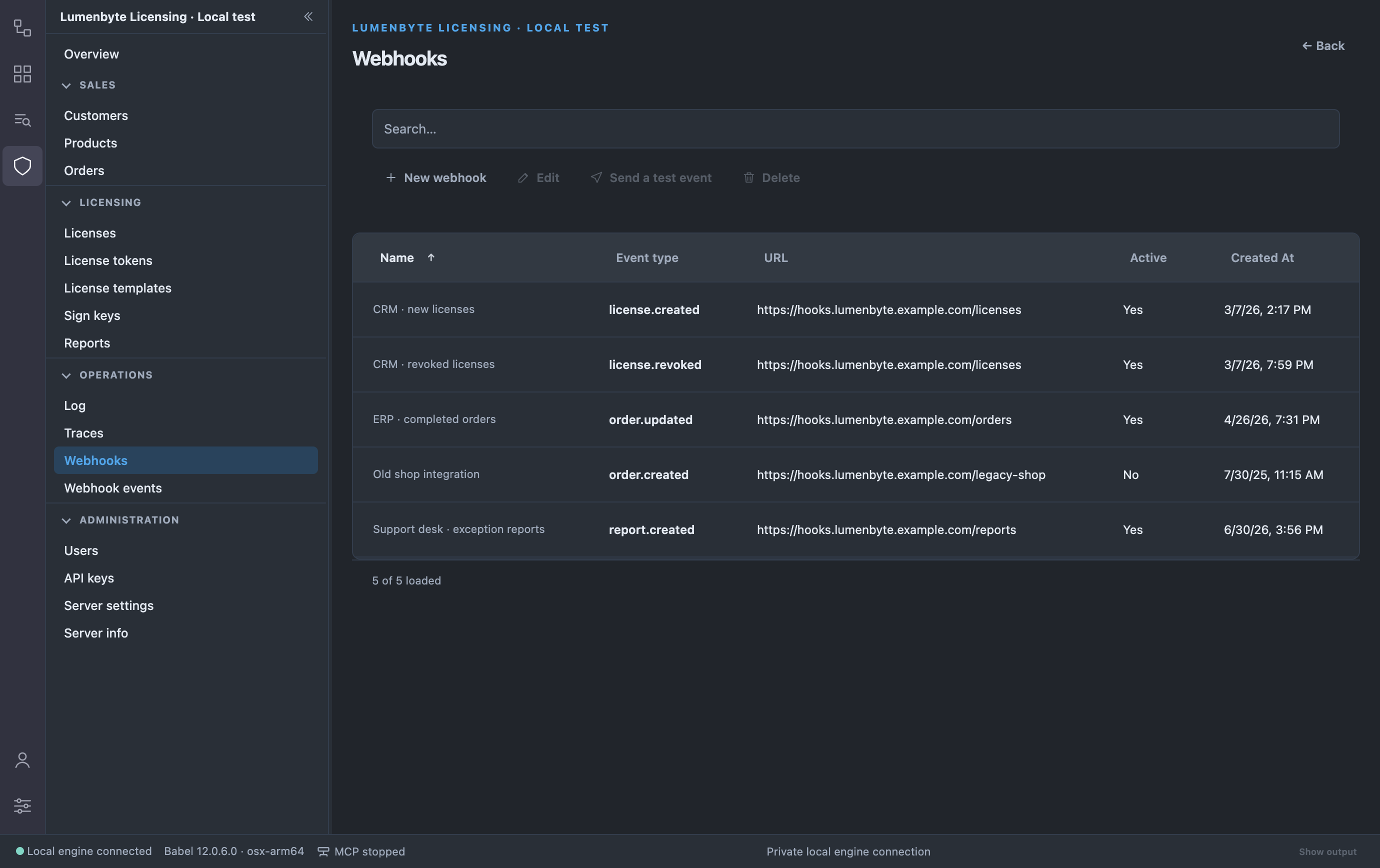This screenshot has height=868, width=1380.
Task: Focus the Search... input field
Action: 855,128
